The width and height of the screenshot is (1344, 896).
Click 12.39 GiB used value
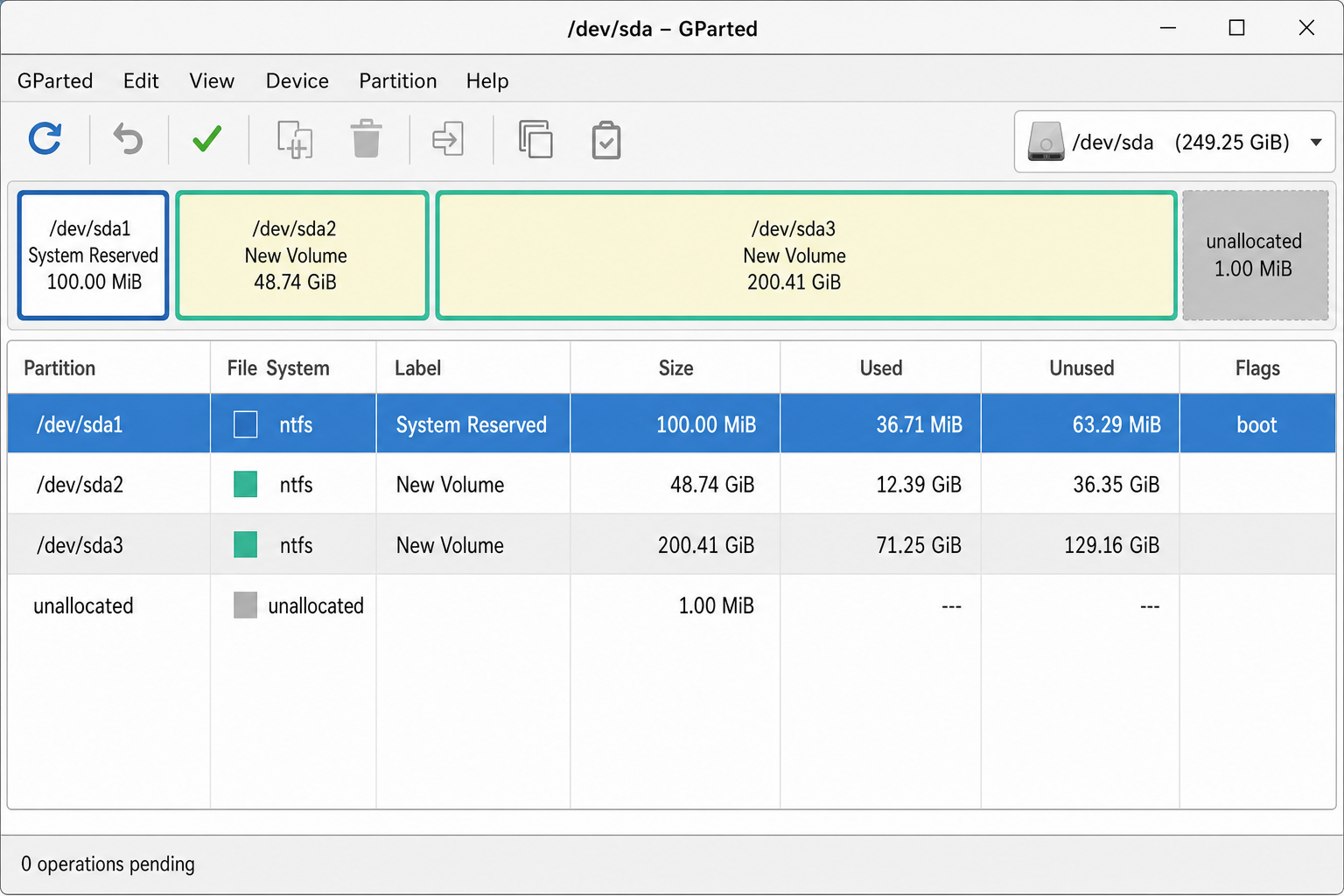[919, 485]
